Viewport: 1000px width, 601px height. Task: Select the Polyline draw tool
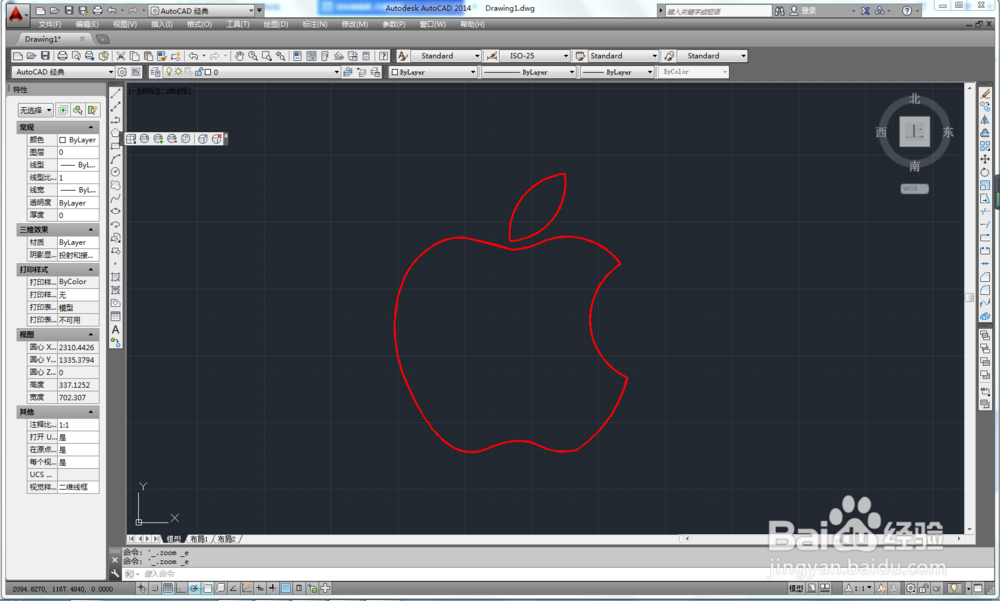point(115,119)
